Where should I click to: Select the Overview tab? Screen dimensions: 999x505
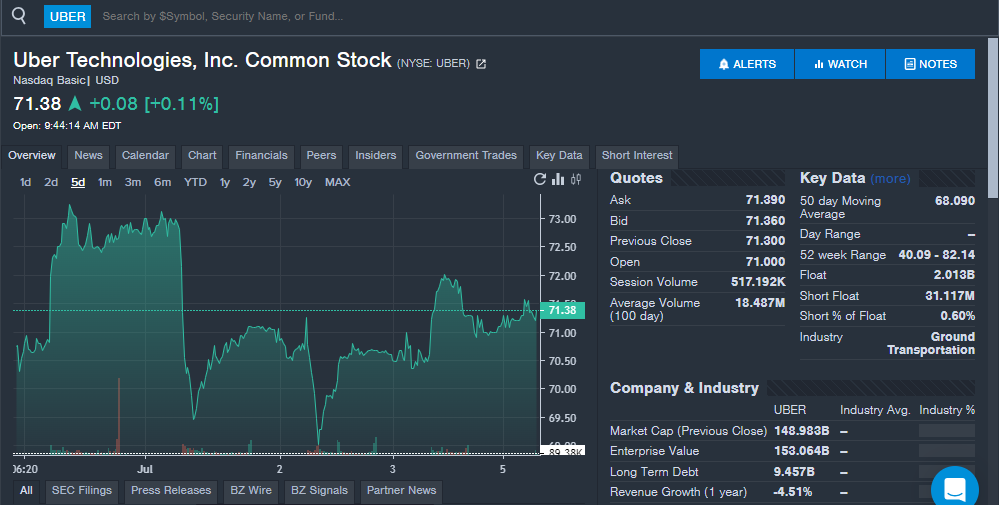(32, 156)
